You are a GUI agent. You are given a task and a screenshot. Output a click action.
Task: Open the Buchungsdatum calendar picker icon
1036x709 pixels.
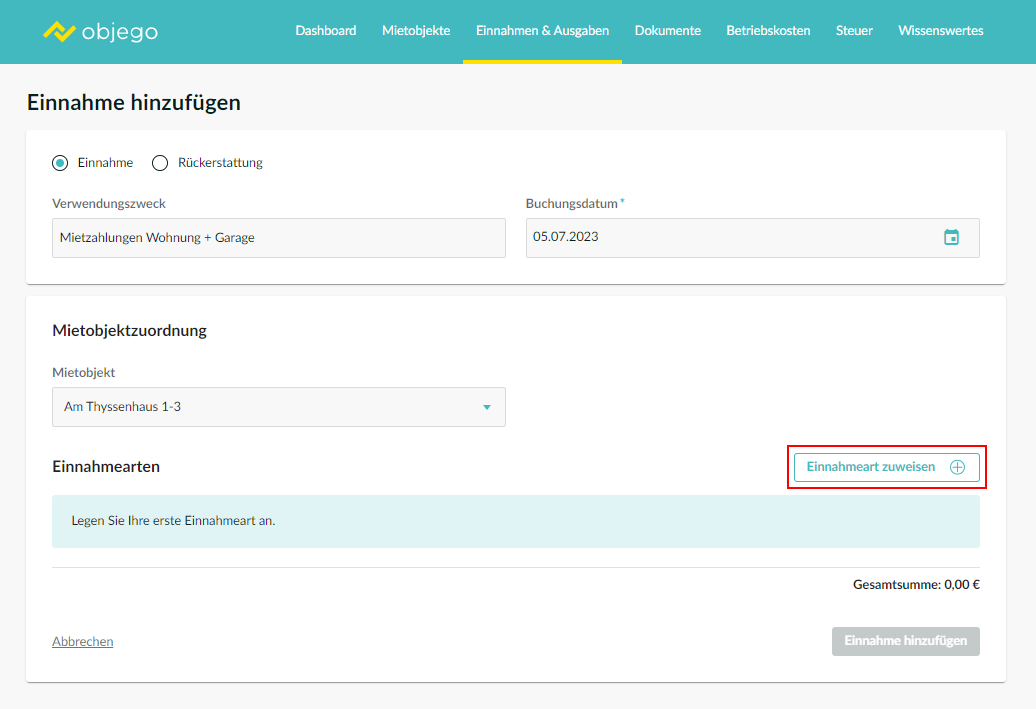pyautogui.click(x=951, y=237)
